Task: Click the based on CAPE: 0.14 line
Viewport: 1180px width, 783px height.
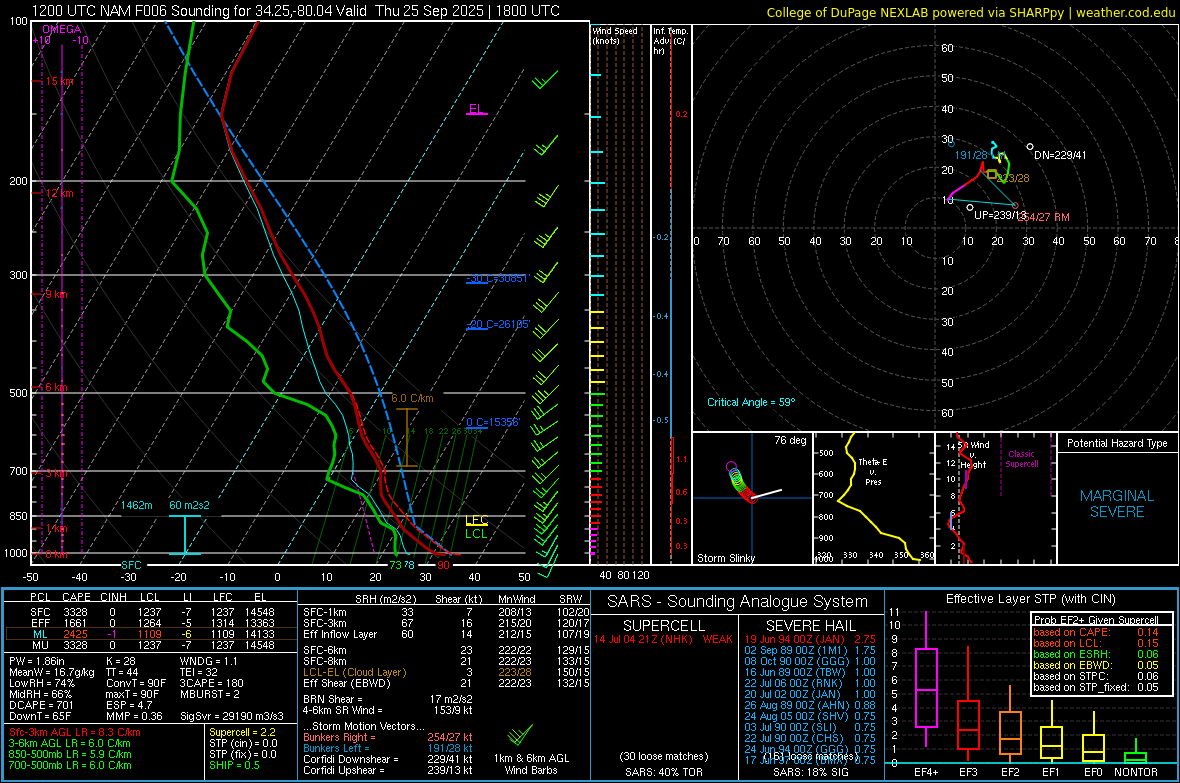Action: [x=1095, y=632]
